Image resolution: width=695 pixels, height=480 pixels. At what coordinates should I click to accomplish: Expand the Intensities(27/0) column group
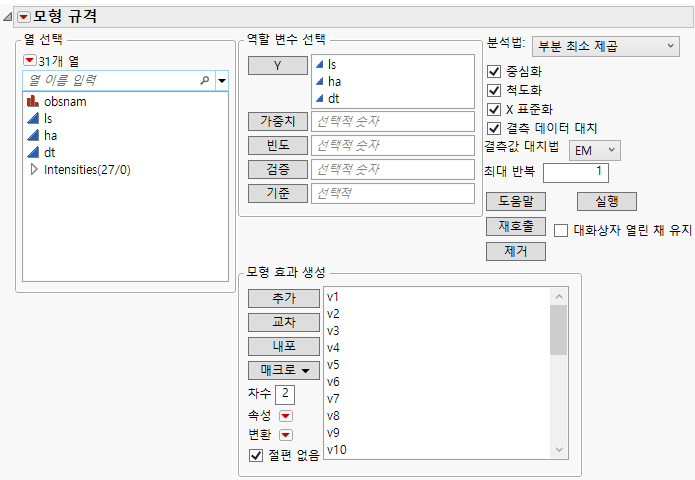tap(34, 169)
